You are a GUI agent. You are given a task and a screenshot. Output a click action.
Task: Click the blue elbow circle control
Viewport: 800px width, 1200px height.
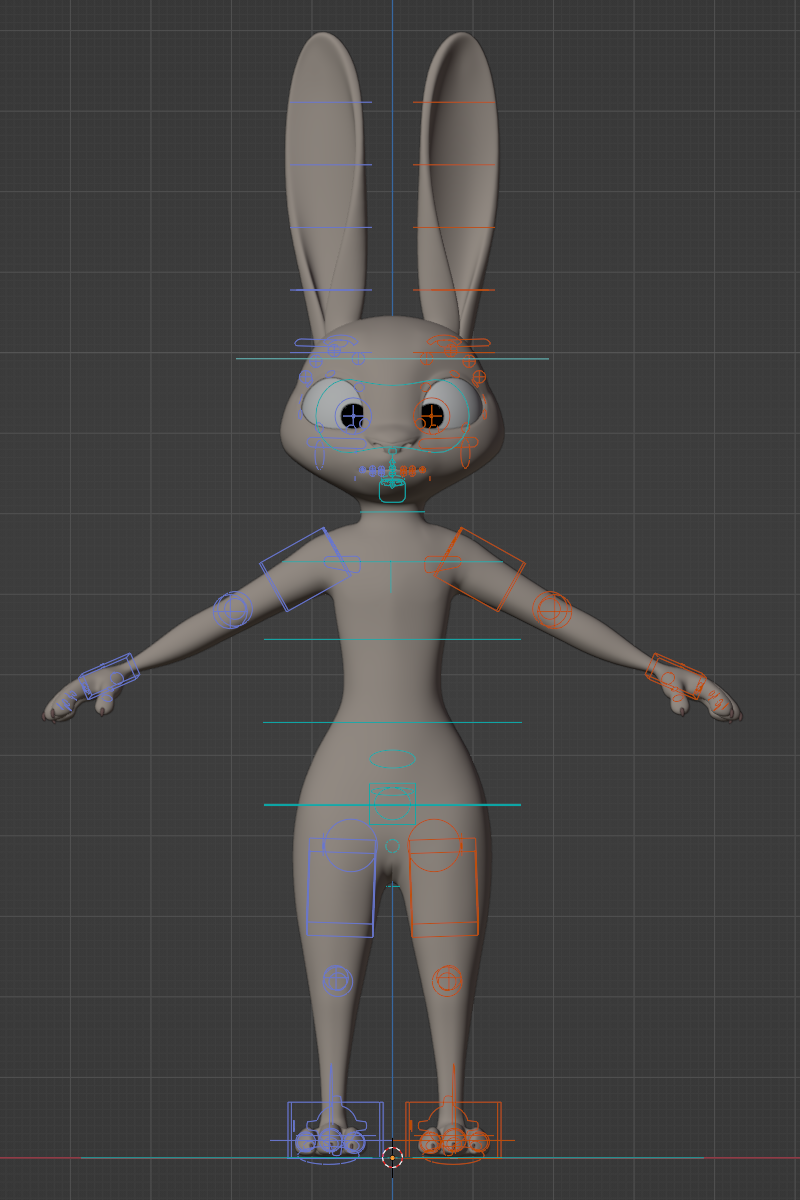[233, 608]
